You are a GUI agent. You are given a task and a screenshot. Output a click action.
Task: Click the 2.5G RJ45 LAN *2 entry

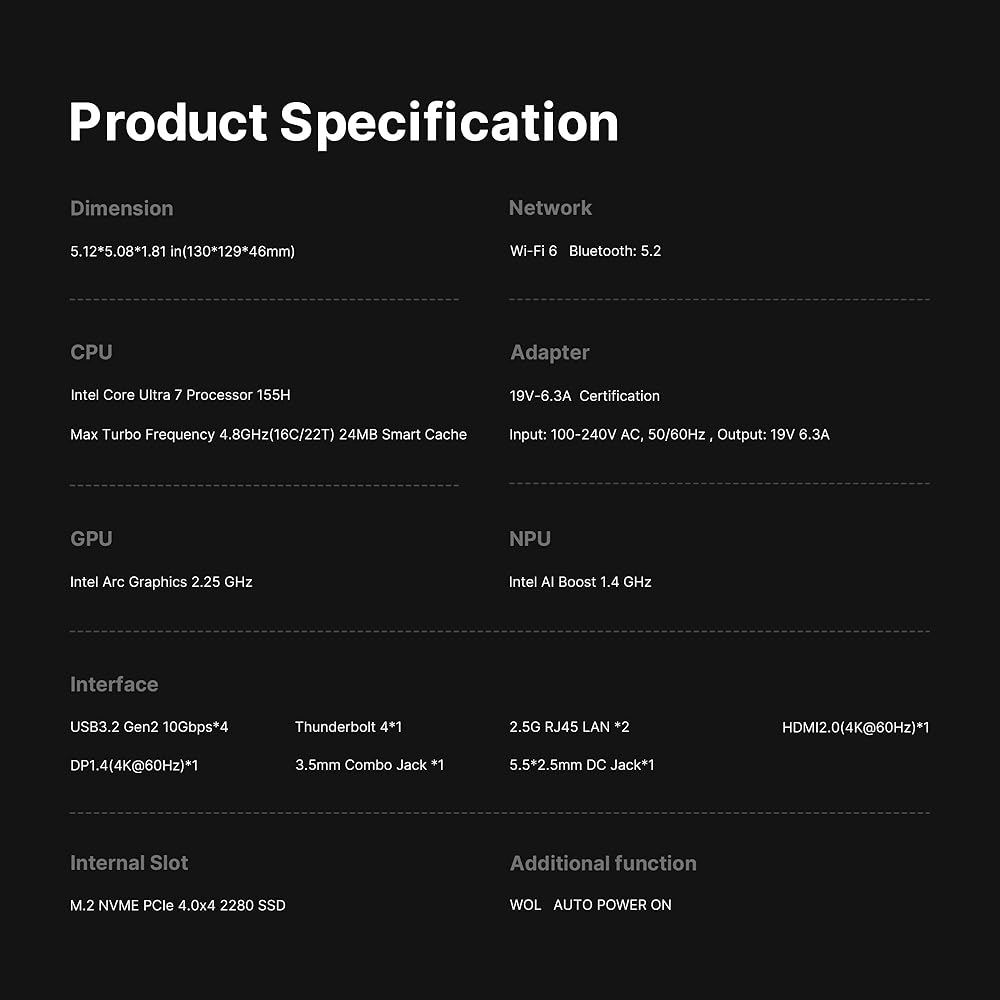click(x=569, y=727)
